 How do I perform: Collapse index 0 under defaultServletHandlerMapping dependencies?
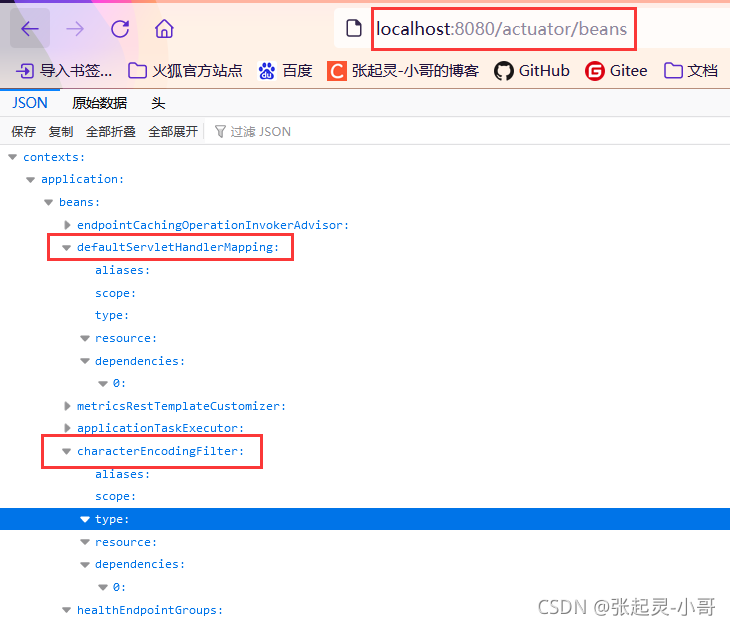[103, 384]
